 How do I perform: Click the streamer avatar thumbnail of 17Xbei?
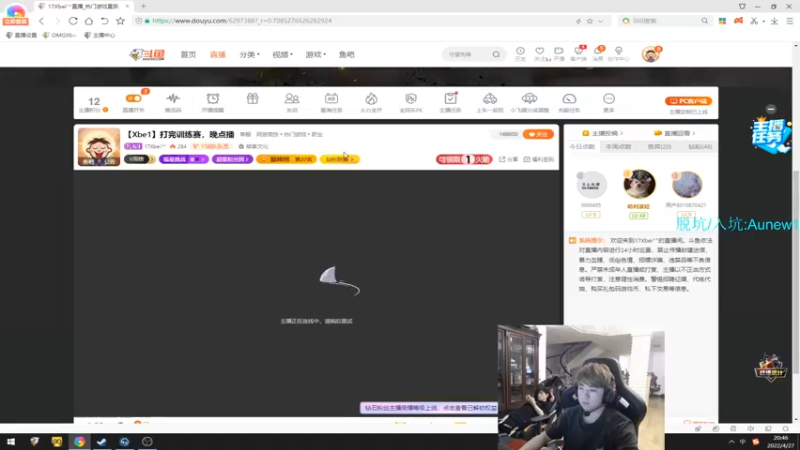[99, 147]
